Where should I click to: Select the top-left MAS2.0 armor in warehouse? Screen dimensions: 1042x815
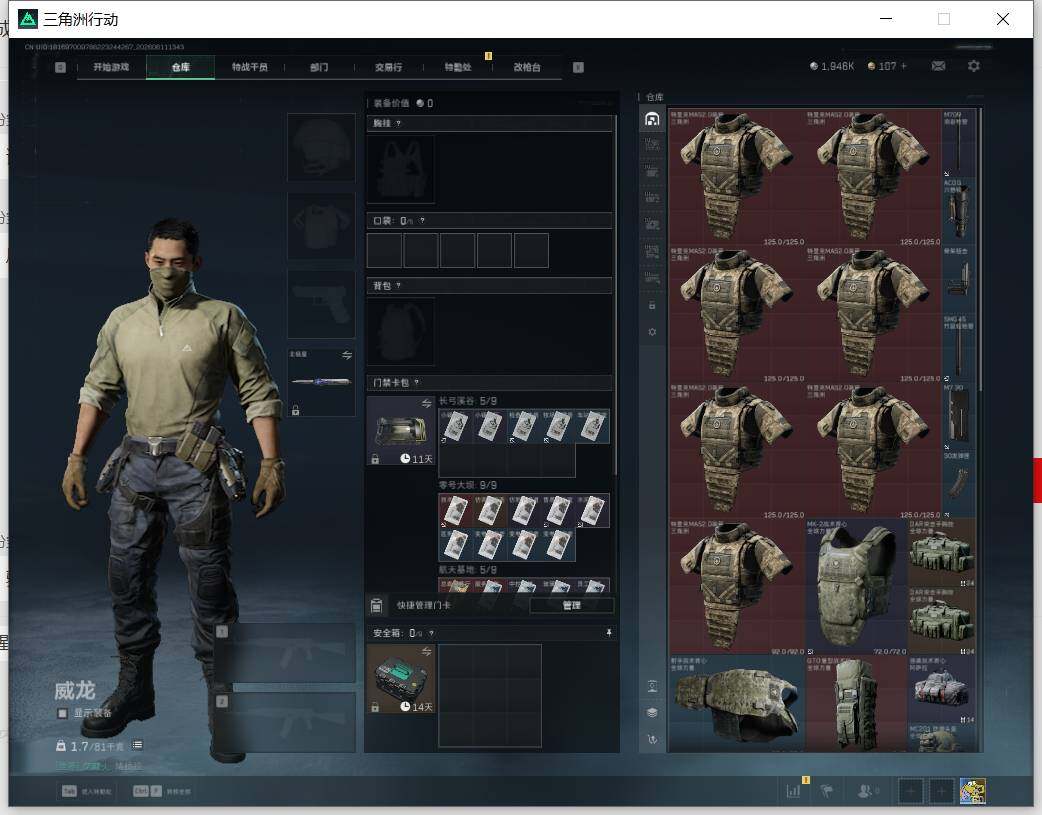(737, 177)
